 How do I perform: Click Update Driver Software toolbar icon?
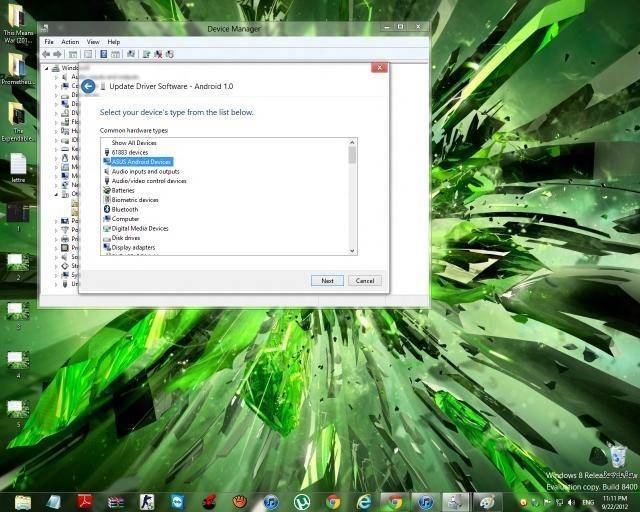click(146, 54)
